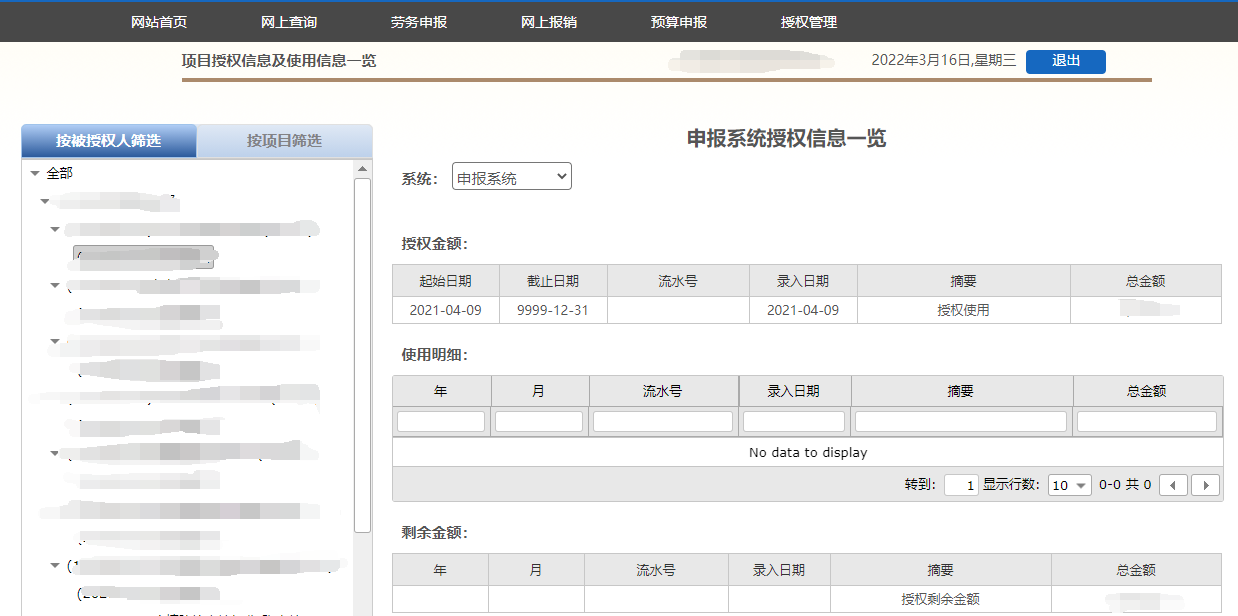Viewport: 1238px width, 616px height.
Task: Click the 项目授权信息及使用信息一览 page title
Action: 279,60
